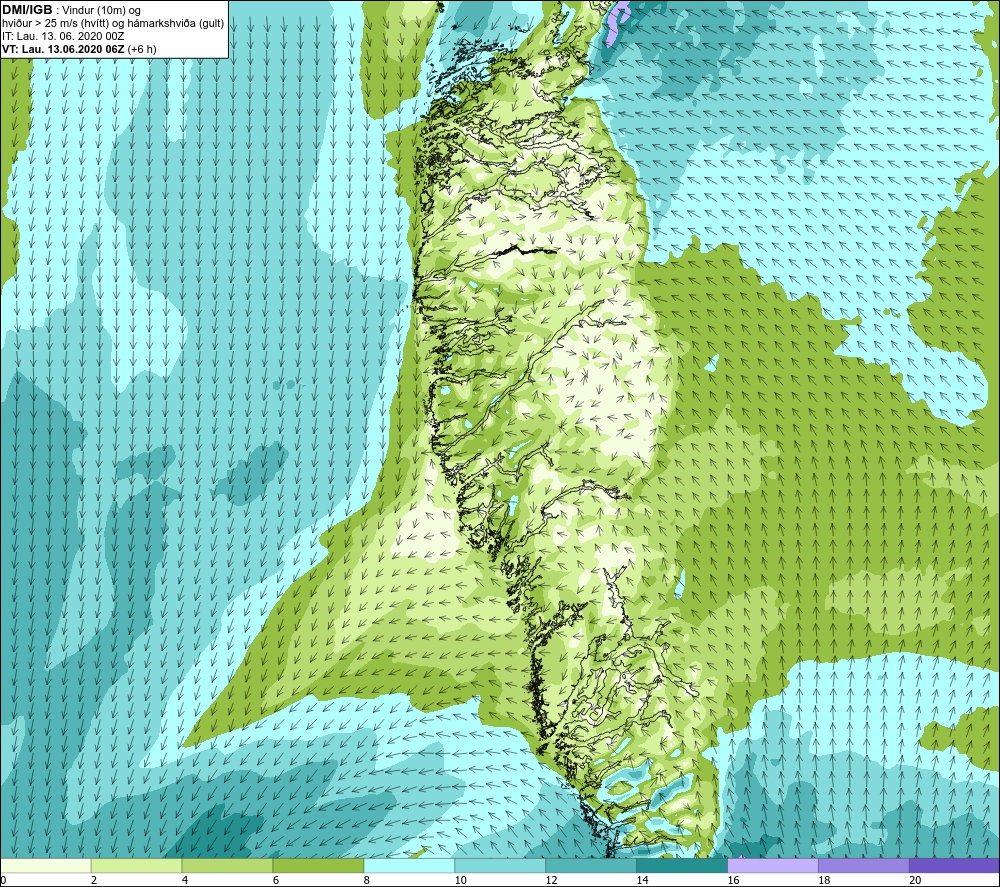Click the 18–20 m/s medium purple legend swatch
This screenshot has height=887, width=1000.
[864, 865]
